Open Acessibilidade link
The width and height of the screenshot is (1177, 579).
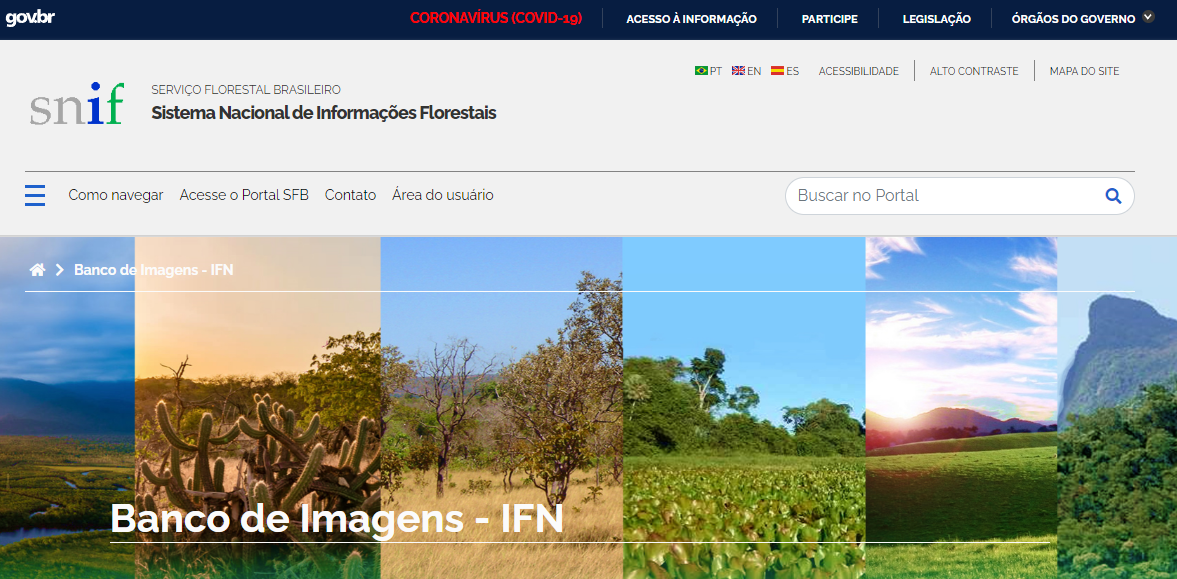(859, 71)
